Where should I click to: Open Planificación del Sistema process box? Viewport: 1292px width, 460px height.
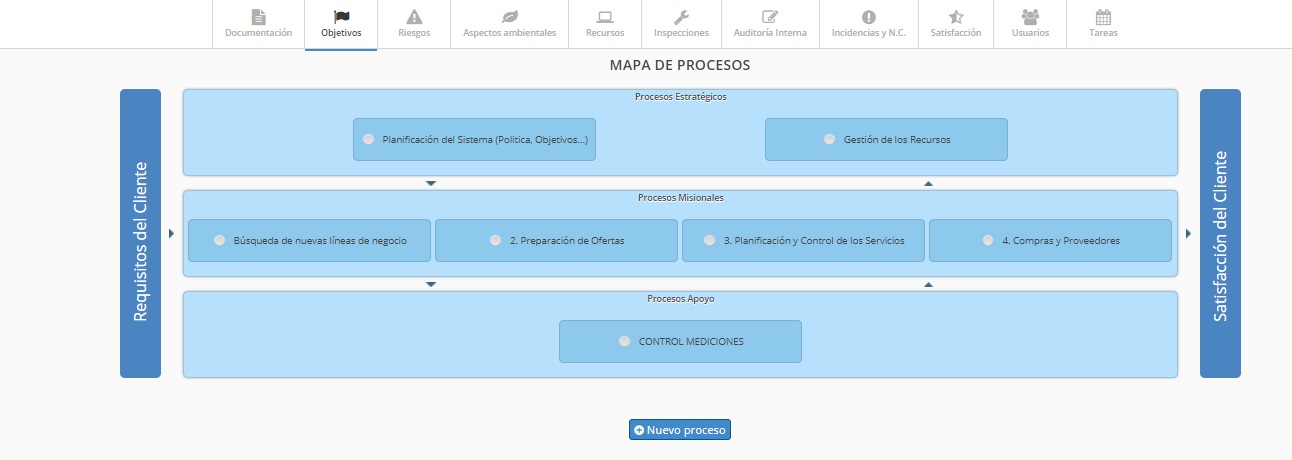click(474, 140)
